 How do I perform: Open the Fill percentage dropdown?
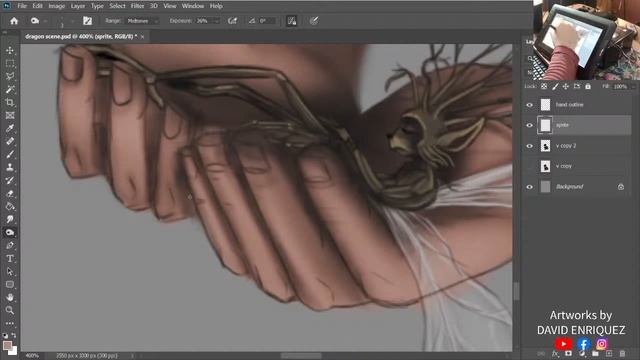633,87
